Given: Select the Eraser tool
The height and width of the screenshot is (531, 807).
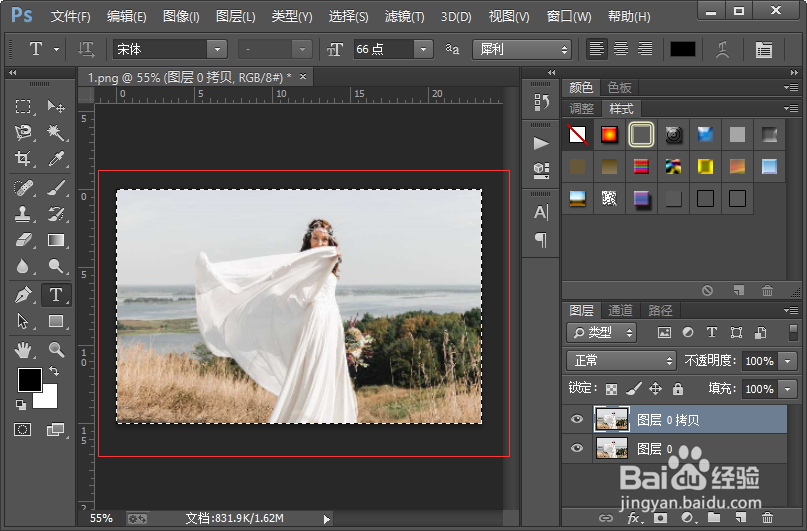Looking at the screenshot, I should coord(24,240).
